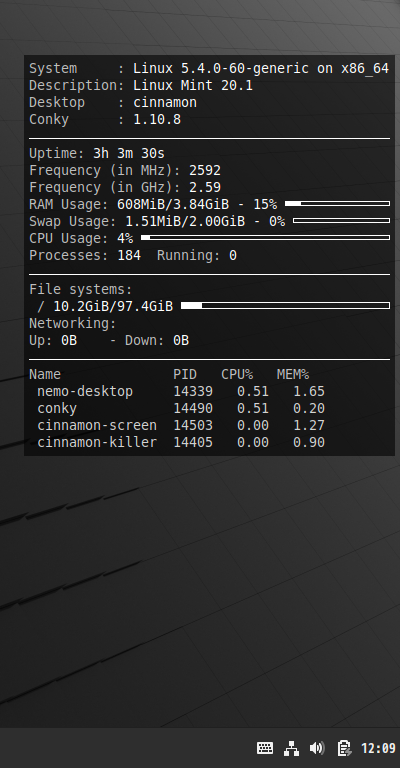Click the cinnamon desktop value
The image size is (400, 768).
click(165, 102)
